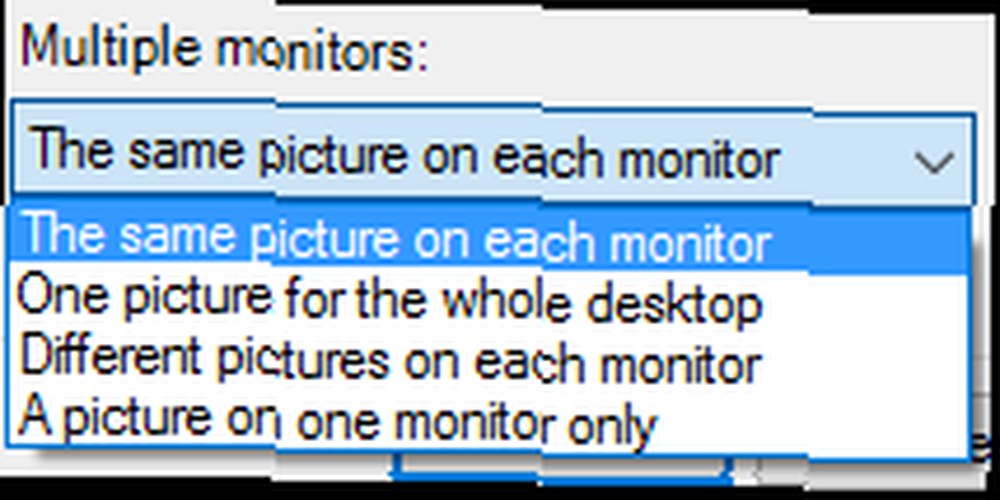Keep same picture on each monitor
Viewport: 1000px width, 500px height.
[490, 237]
